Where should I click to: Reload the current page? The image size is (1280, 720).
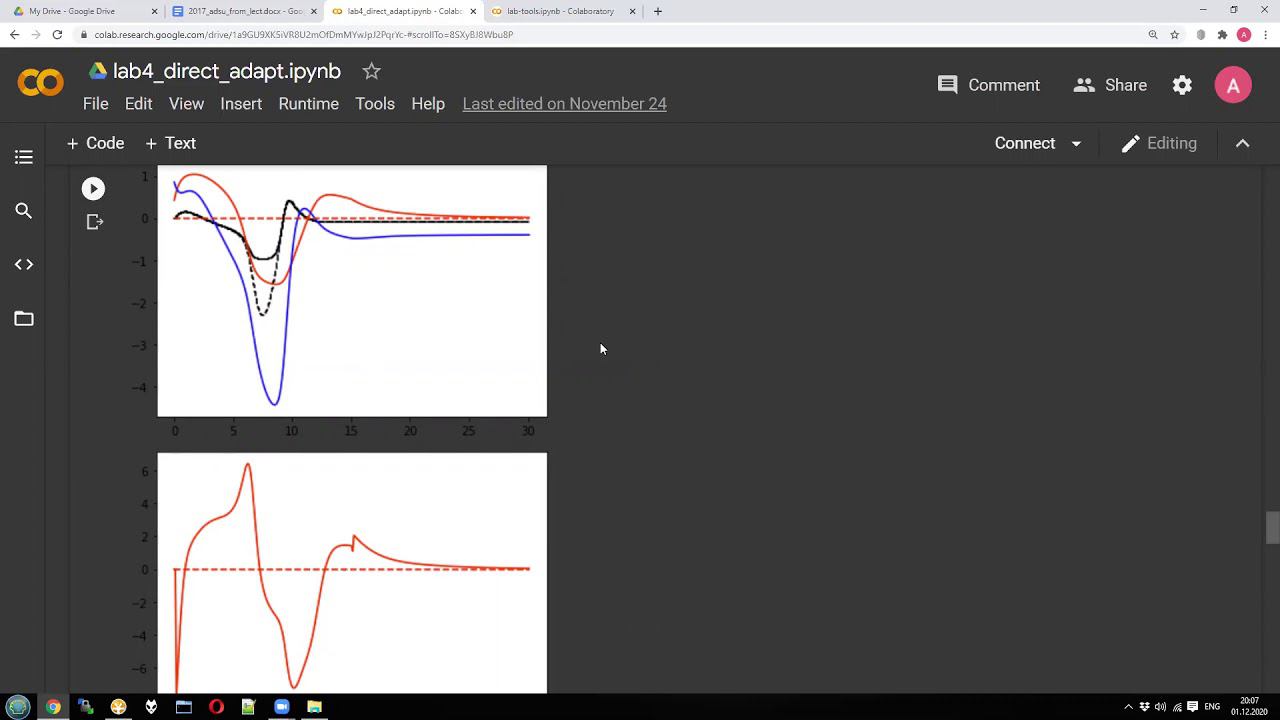(57, 34)
